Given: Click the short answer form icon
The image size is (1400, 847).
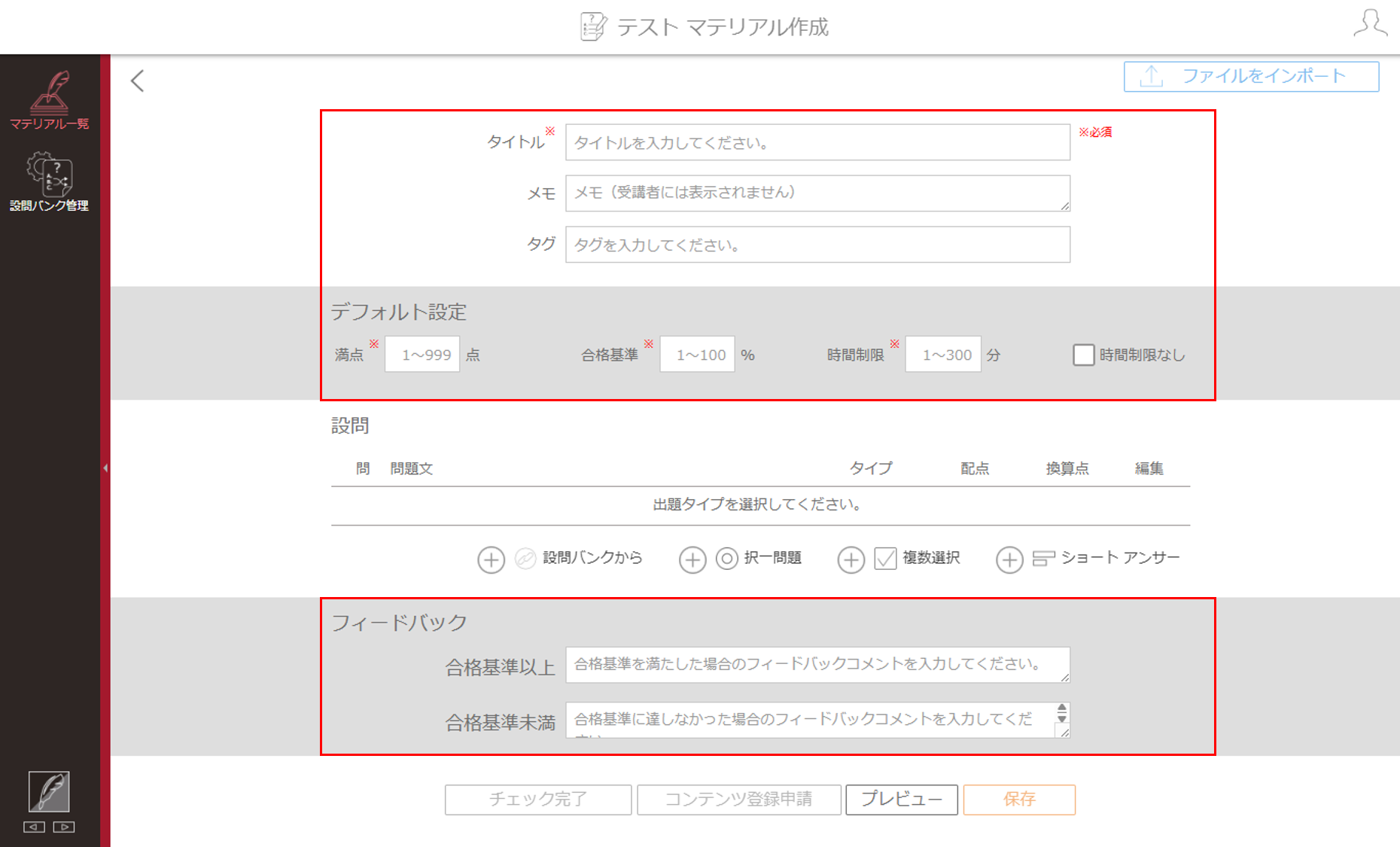Looking at the screenshot, I should pyautogui.click(x=1043, y=558).
